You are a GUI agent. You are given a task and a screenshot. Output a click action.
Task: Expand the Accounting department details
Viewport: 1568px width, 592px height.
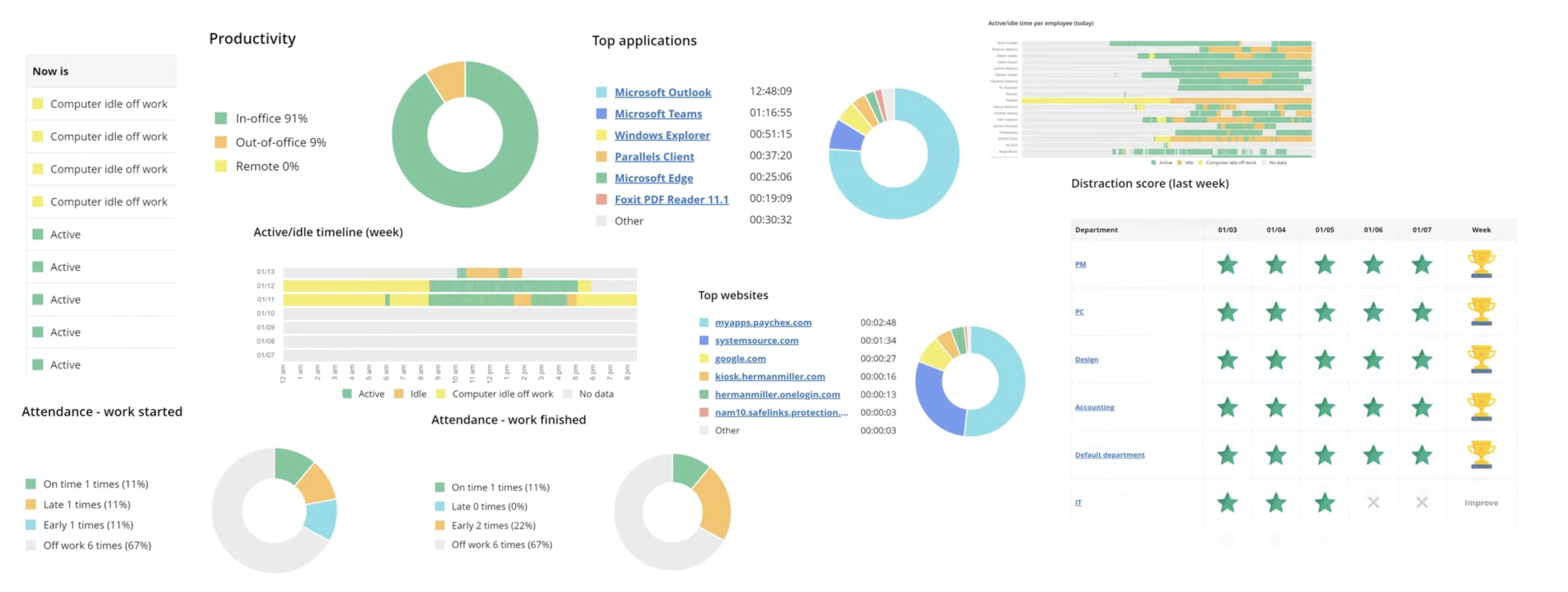coord(1095,407)
